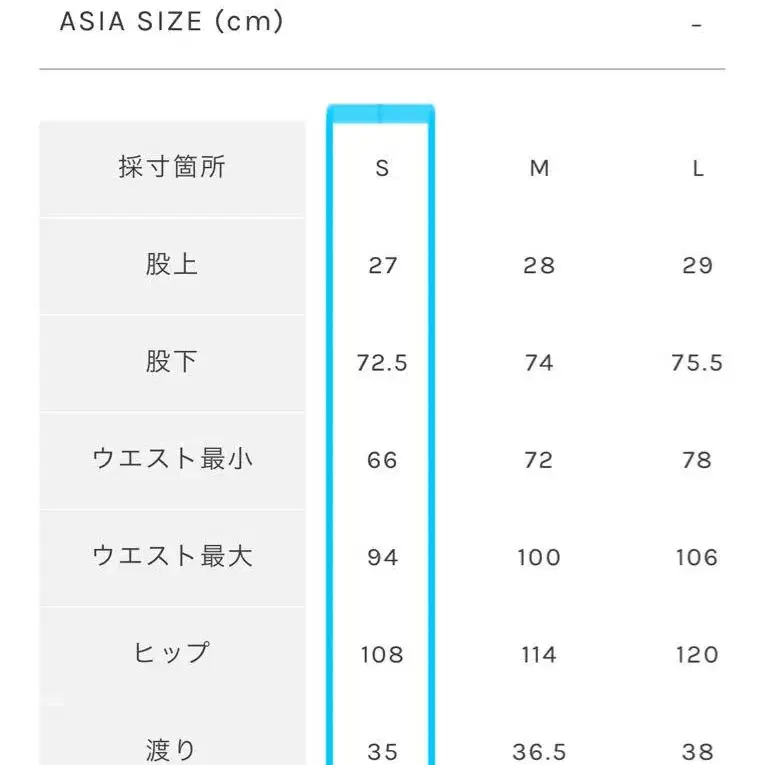
Task: Select the L size column header
Action: click(x=697, y=169)
